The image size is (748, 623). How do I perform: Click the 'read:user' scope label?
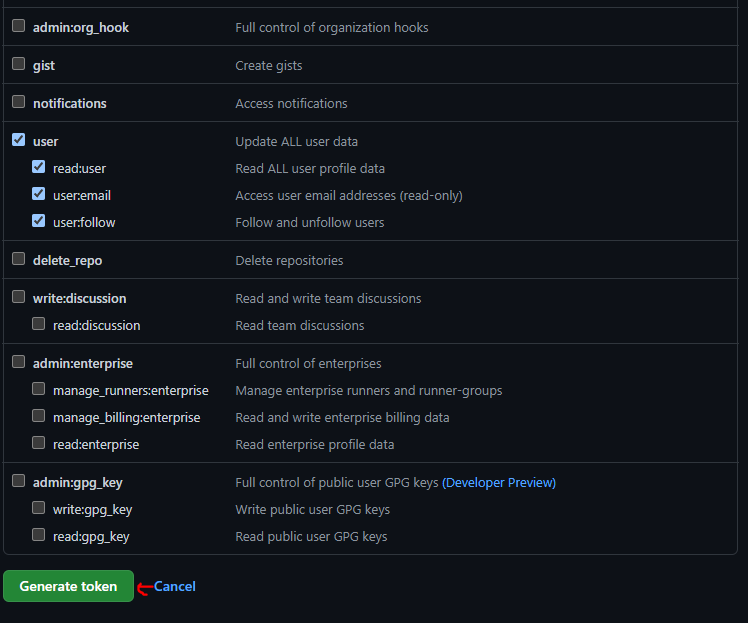[x=79, y=169]
